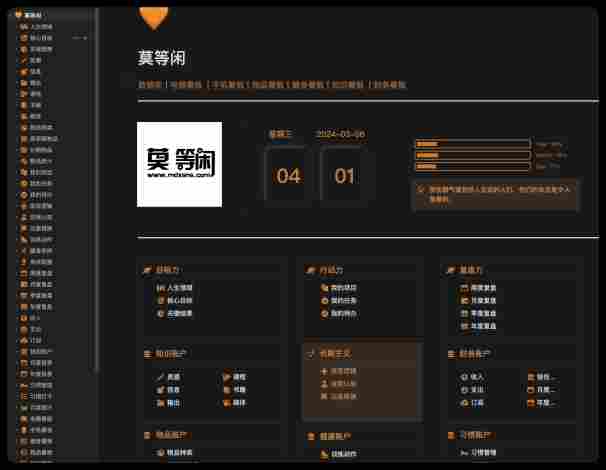Click the 莫等闲 page title
The image size is (606, 470).
pyautogui.click(x=162, y=58)
